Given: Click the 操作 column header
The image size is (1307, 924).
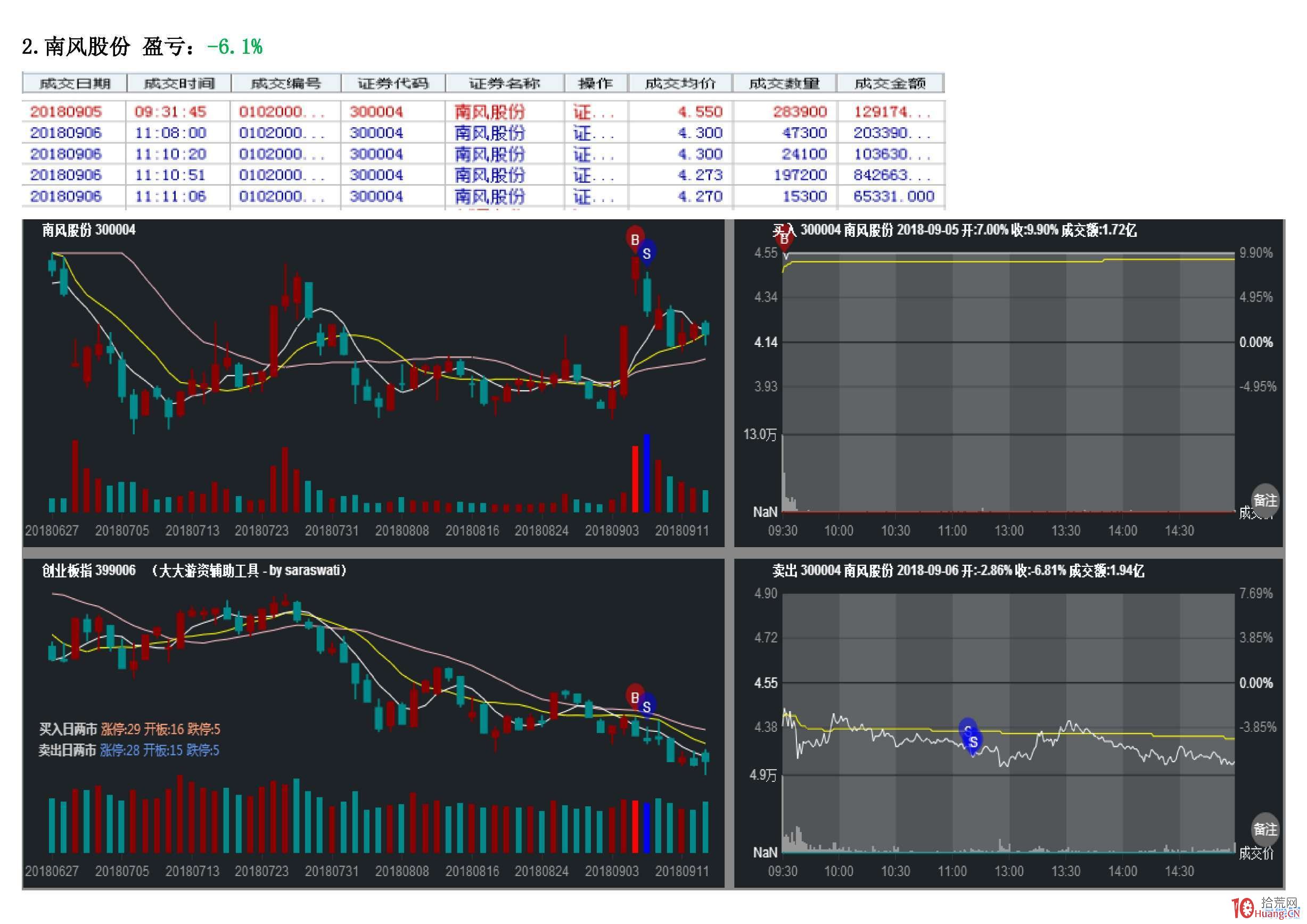Looking at the screenshot, I should [595, 84].
